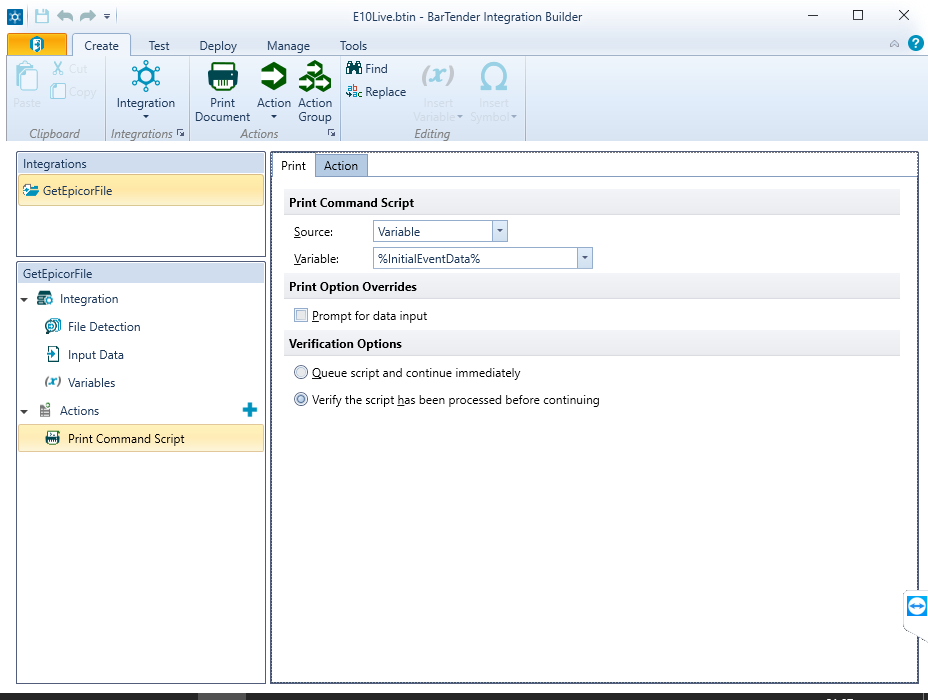Viewport: 928px width, 700px height.
Task: Select the Integration node in tree
Action: click(89, 299)
